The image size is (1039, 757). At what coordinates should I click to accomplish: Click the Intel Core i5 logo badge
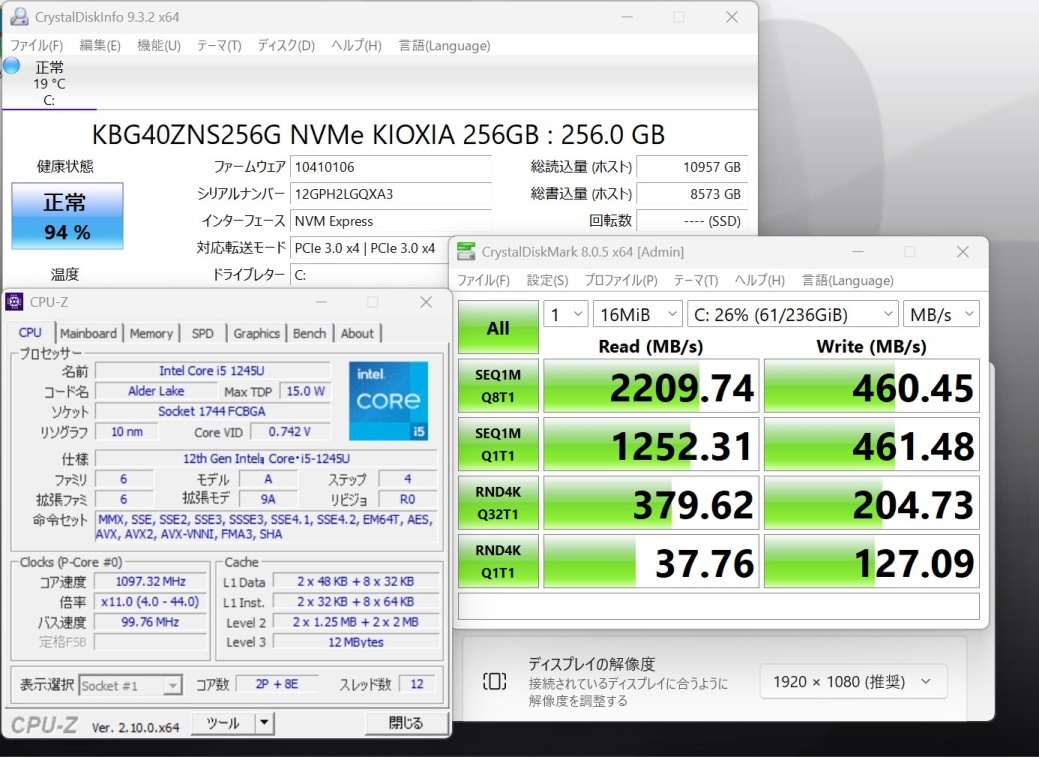(388, 401)
